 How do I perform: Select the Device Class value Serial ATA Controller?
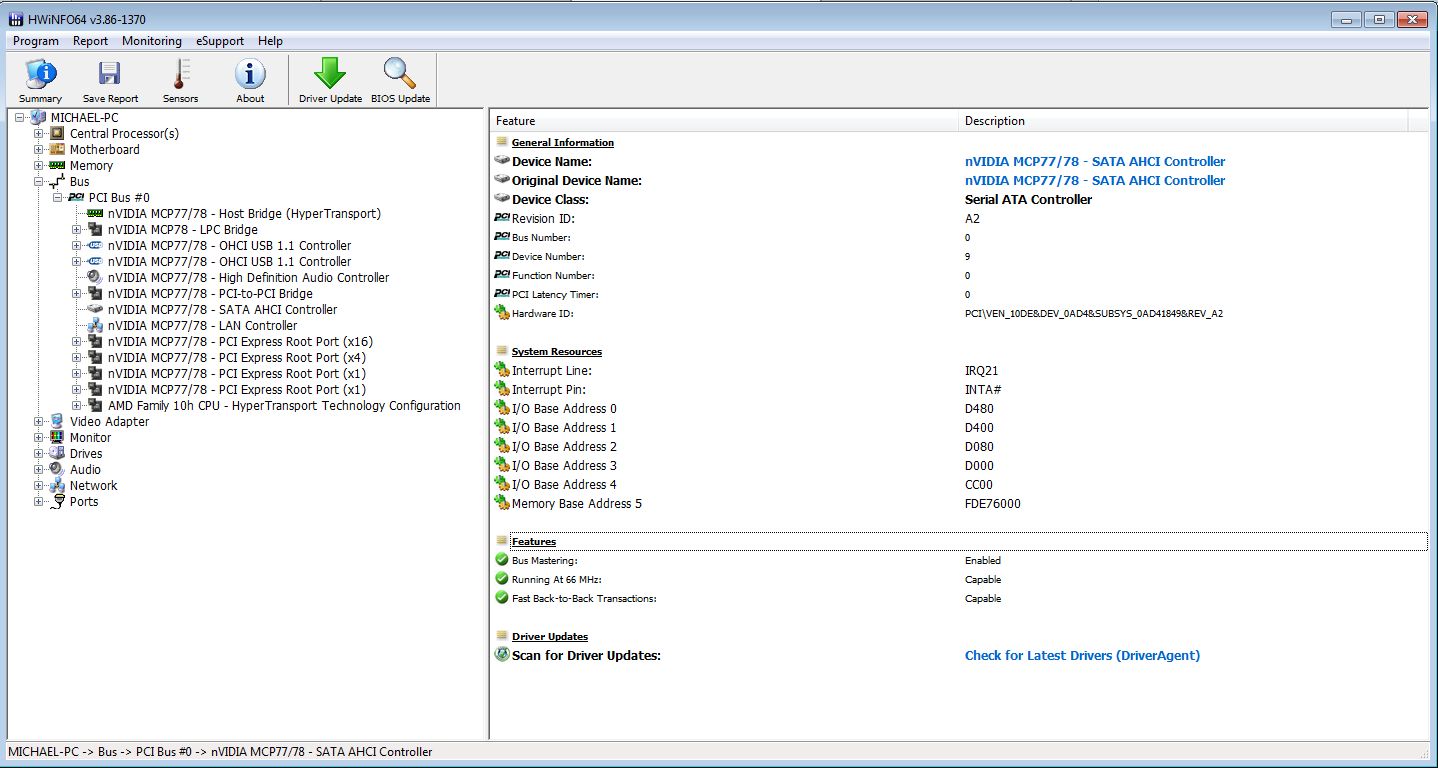point(1028,199)
